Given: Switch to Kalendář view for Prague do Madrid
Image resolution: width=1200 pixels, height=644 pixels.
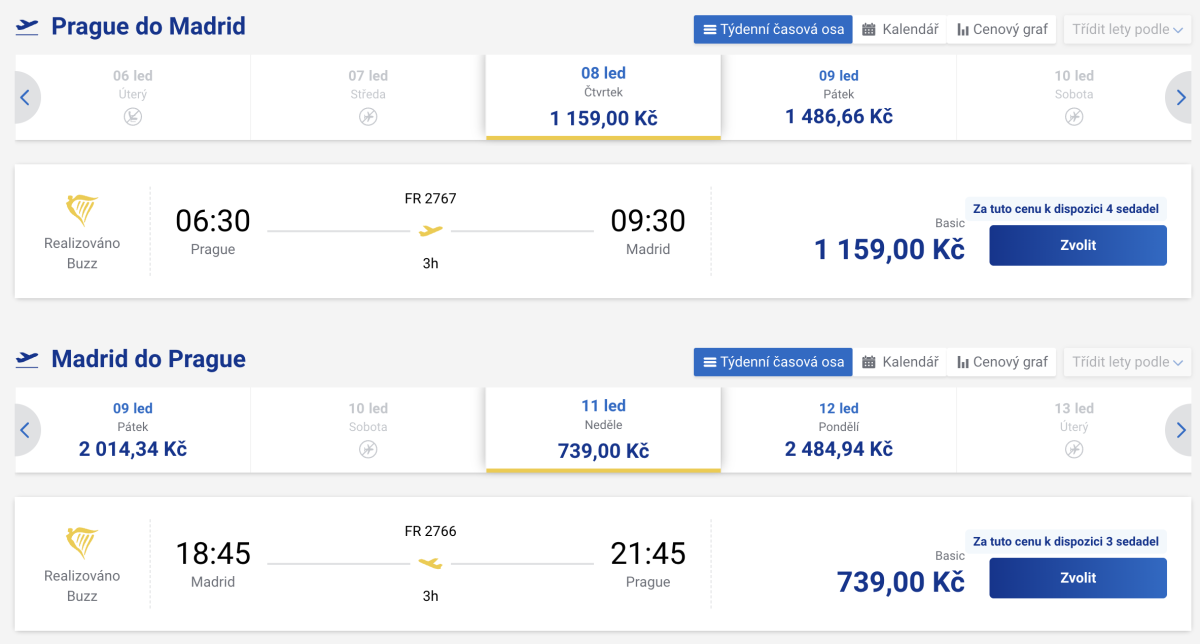Looking at the screenshot, I should point(900,29).
